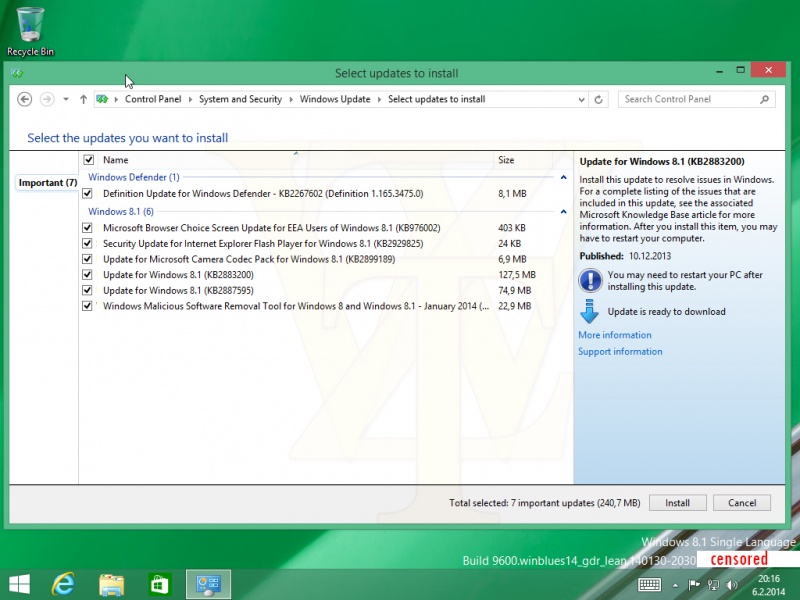The width and height of the screenshot is (800, 600).
Task: Uncheck Security Update for Flash Player KB2929825
Action: [x=87, y=243]
